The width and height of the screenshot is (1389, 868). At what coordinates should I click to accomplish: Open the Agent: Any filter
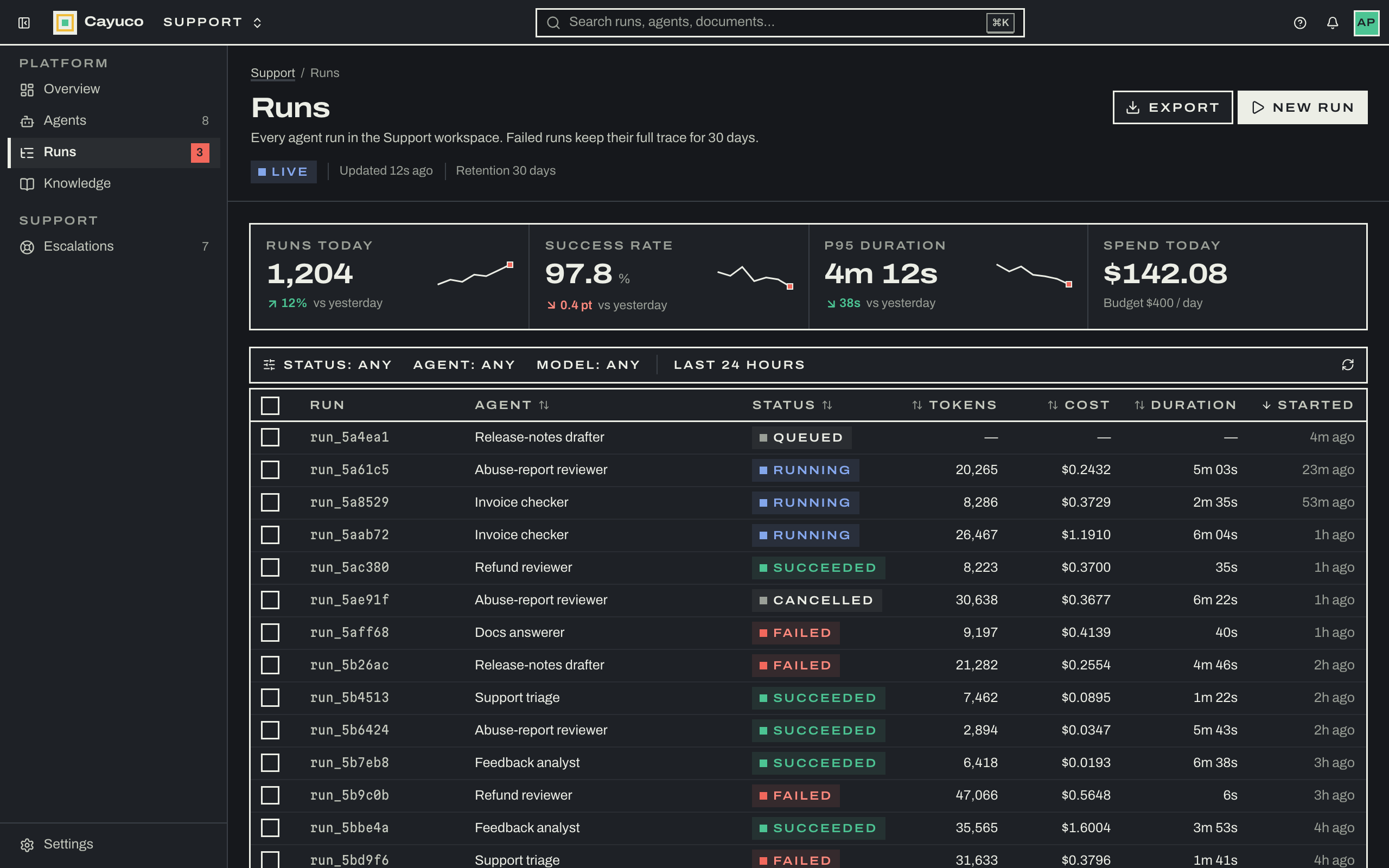click(464, 365)
